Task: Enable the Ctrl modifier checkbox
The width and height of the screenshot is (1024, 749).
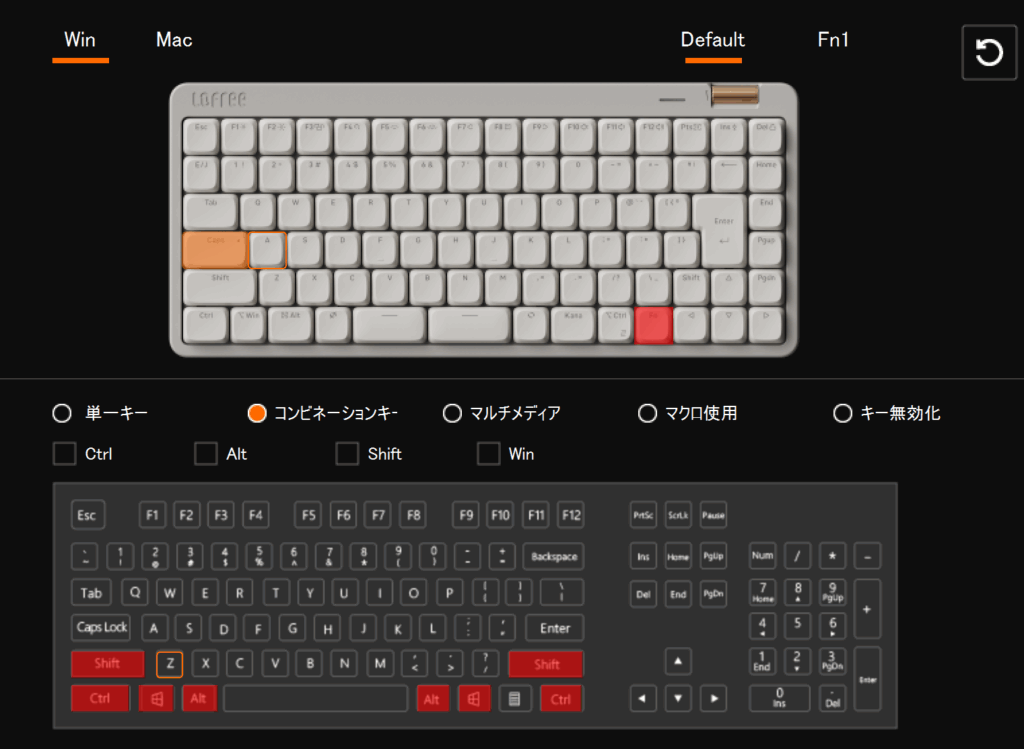Action: coord(64,454)
